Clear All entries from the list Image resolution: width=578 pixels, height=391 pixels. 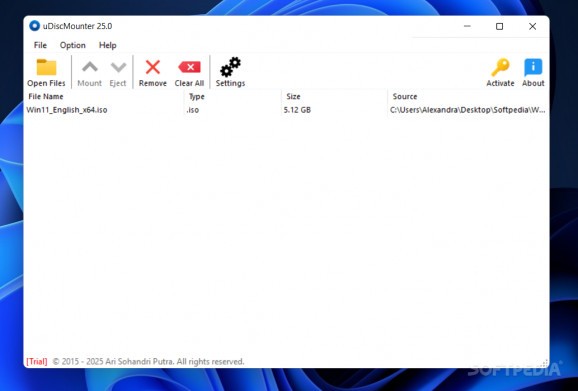click(189, 73)
